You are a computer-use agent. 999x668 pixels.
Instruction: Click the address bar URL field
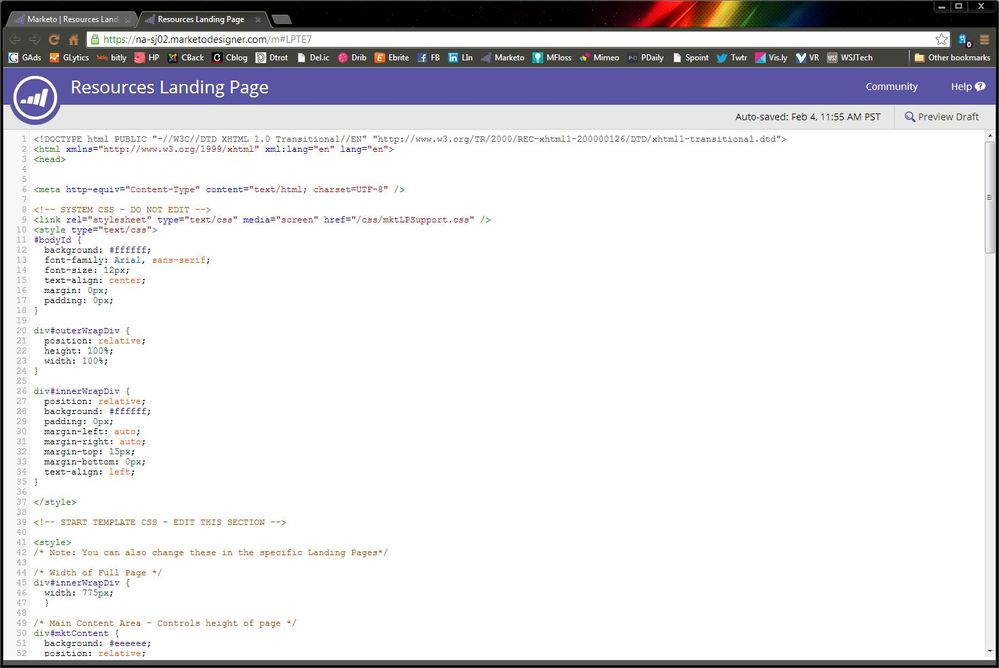point(500,39)
